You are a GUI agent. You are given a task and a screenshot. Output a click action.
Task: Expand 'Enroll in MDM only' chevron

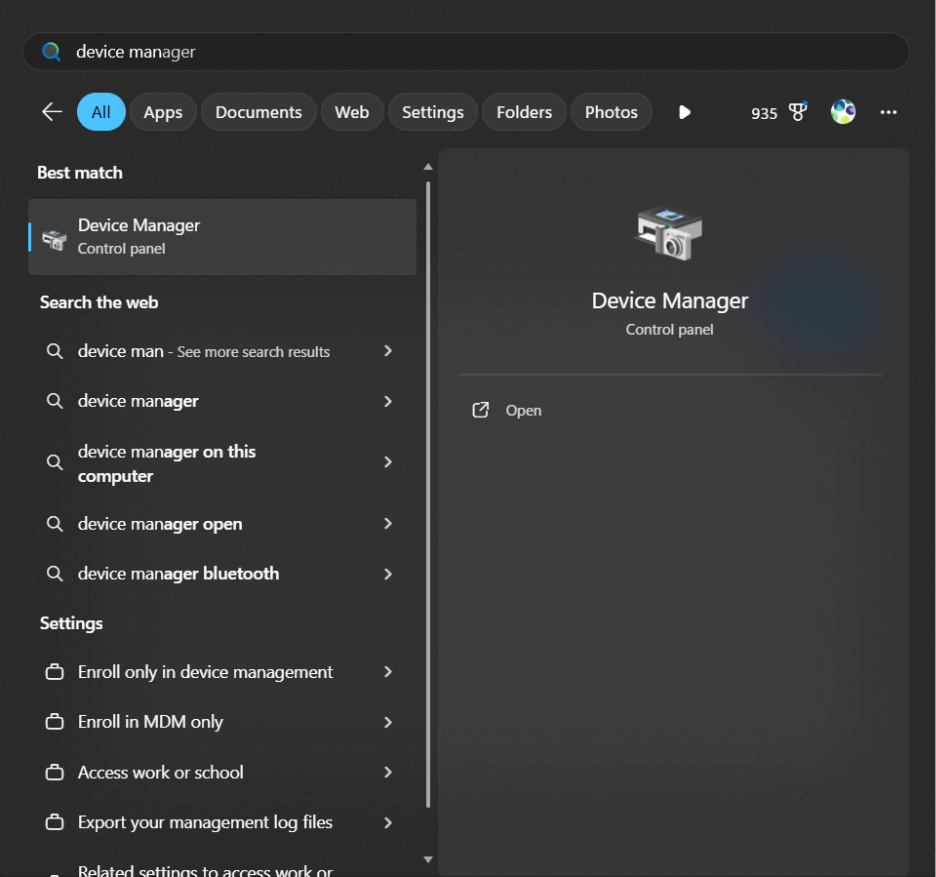388,722
